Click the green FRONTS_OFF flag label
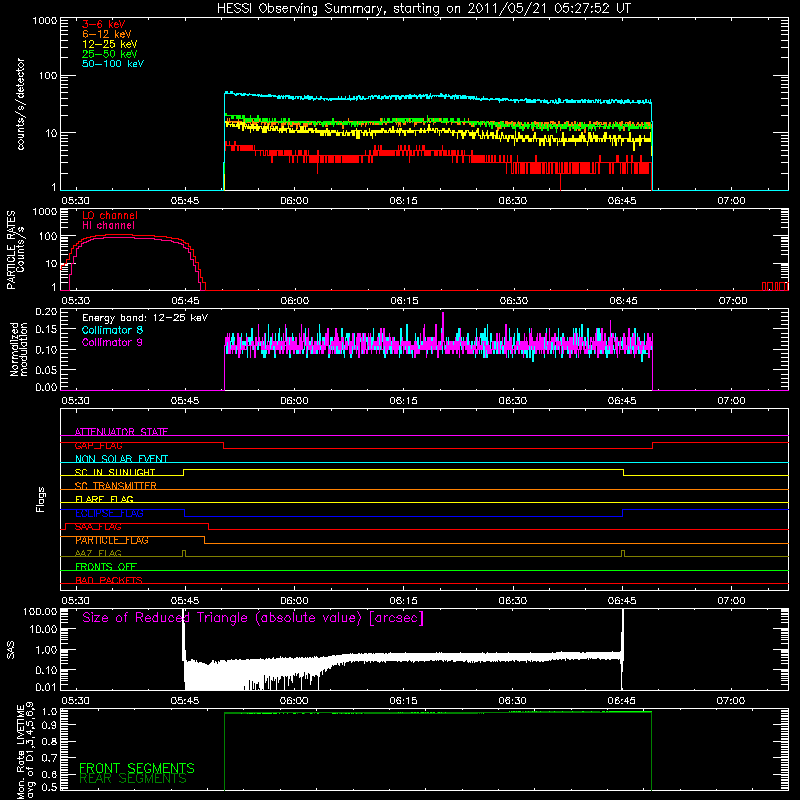Image resolution: width=800 pixels, height=800 pixels. tap(106, 566)
